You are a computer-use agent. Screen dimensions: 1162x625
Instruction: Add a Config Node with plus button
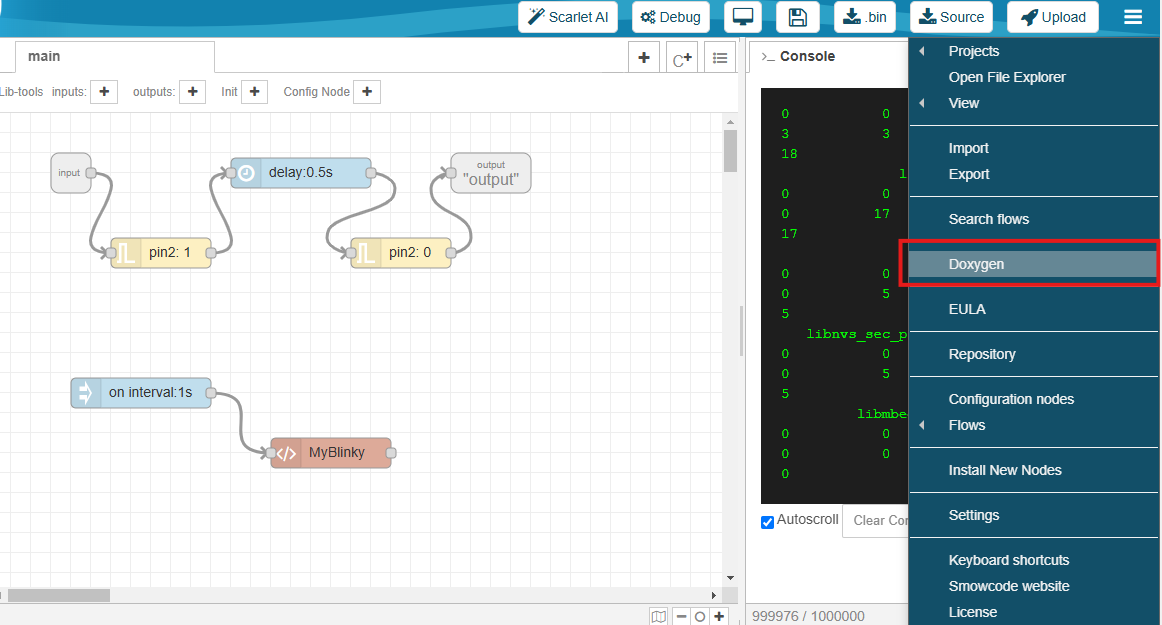click(x=367, y=92)
